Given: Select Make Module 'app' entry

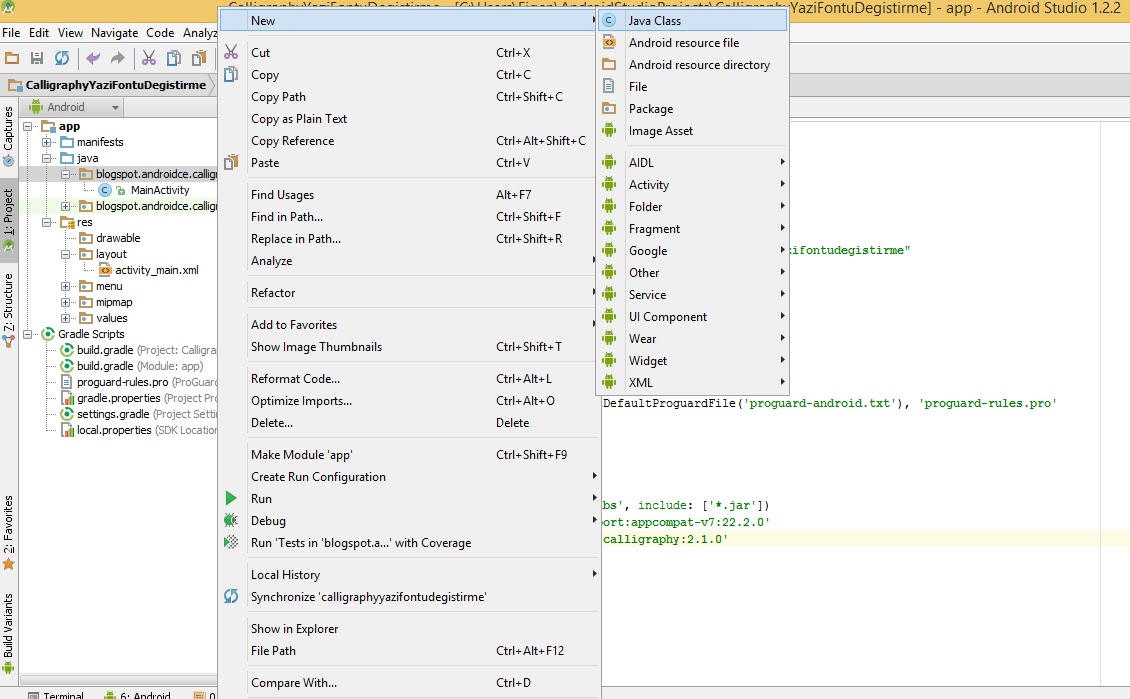Looking at the screenshot, I should 409,455.
